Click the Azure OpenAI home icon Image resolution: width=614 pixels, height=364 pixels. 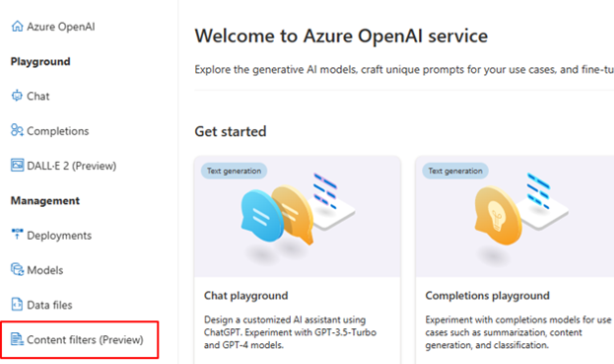click(x=17, y=26)
